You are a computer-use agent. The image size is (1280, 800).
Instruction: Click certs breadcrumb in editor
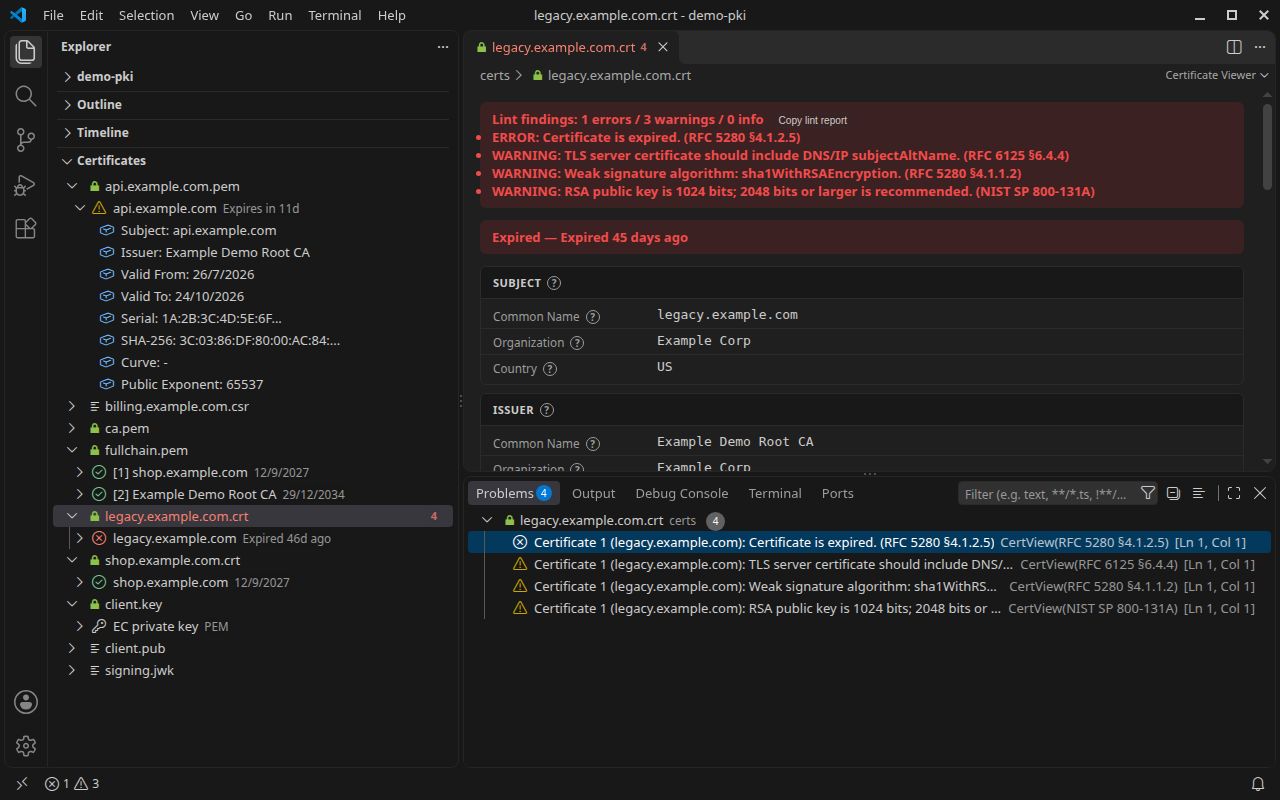495,75
